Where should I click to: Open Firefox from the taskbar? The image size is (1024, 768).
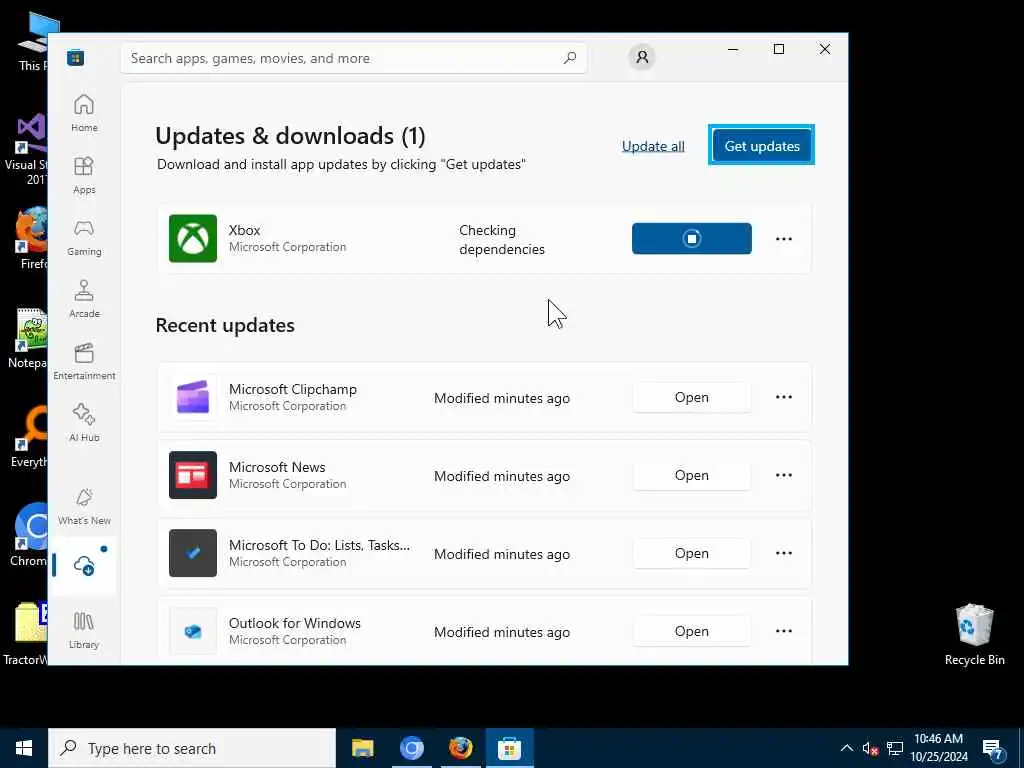(460, 748)
